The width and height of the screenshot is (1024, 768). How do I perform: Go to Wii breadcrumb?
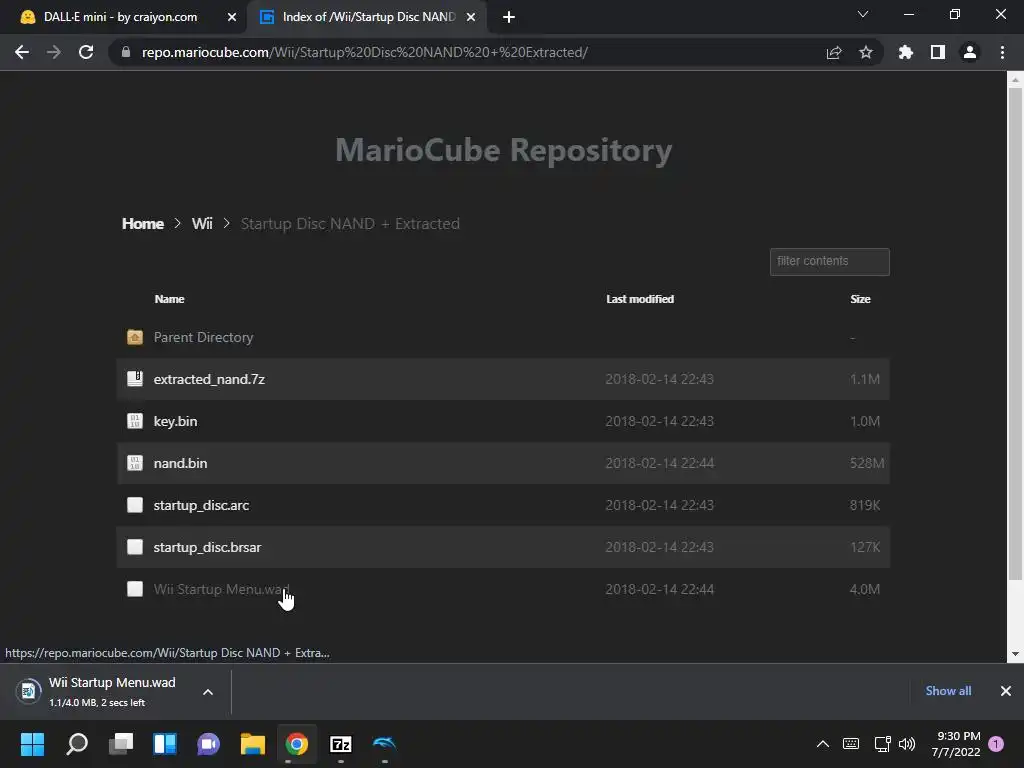coord(202,223)
